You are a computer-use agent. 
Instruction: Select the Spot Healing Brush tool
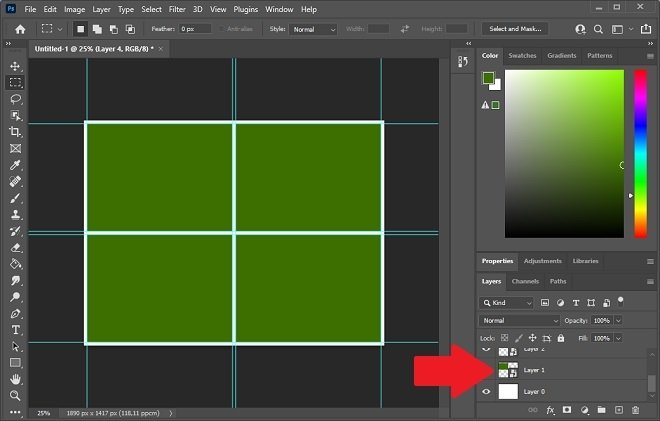coord(15,181)
